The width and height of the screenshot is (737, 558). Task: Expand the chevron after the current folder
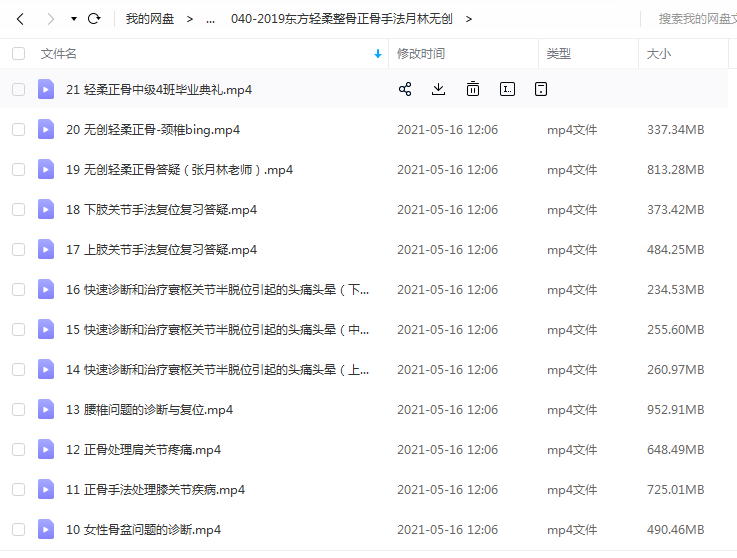[469, 19]
